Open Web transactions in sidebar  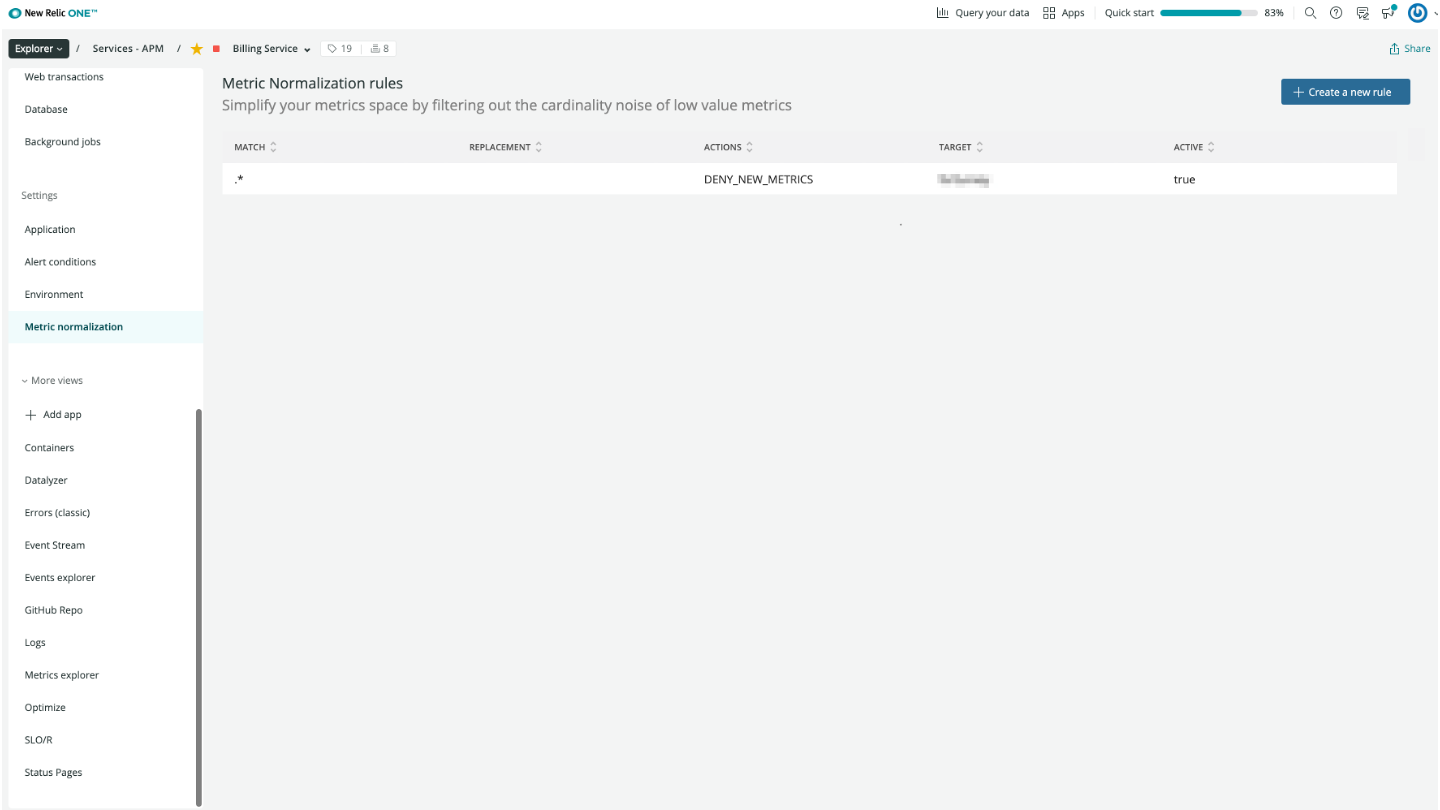click(64, 77)
